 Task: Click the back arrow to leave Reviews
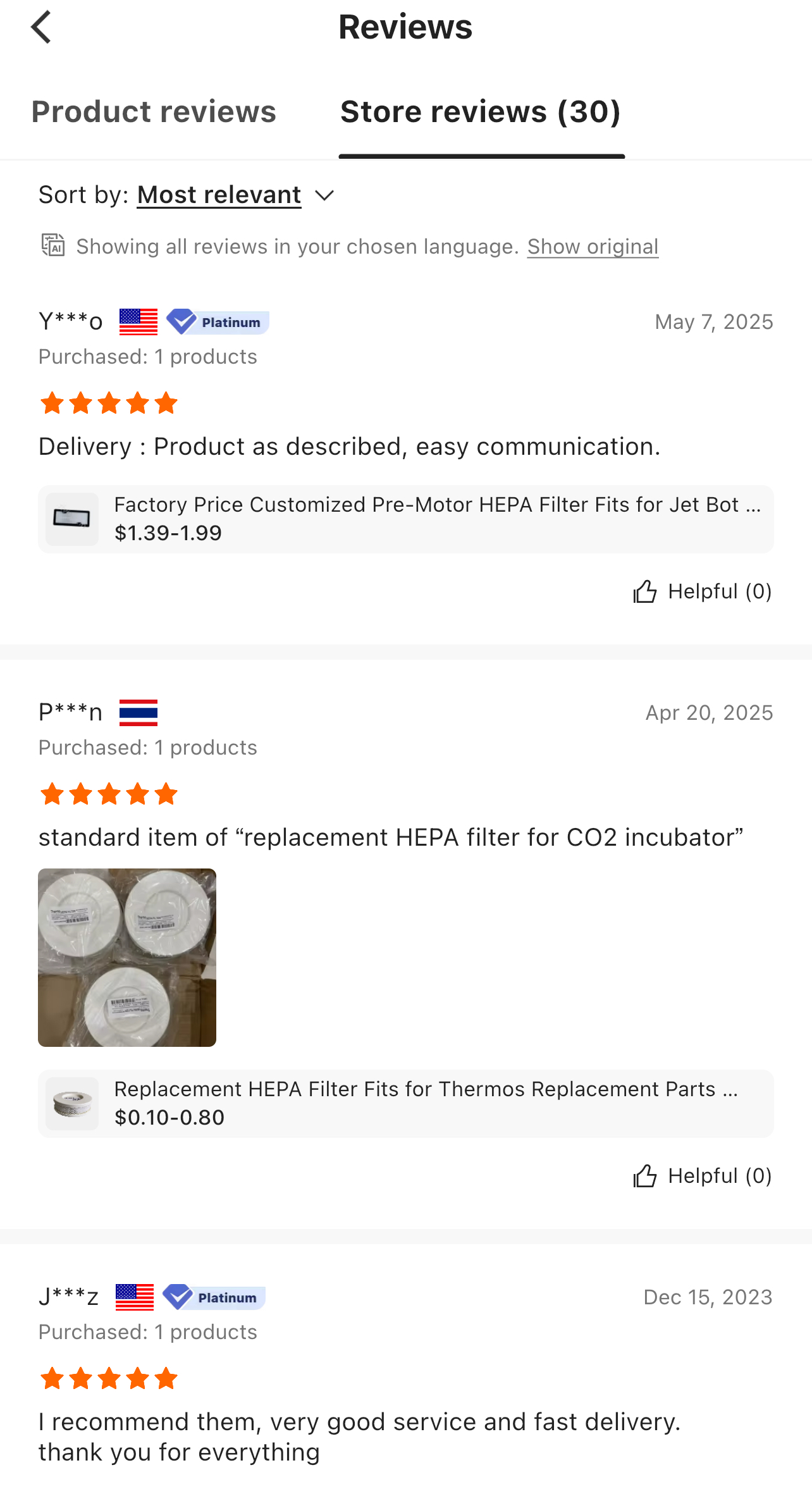coord(40,27)
